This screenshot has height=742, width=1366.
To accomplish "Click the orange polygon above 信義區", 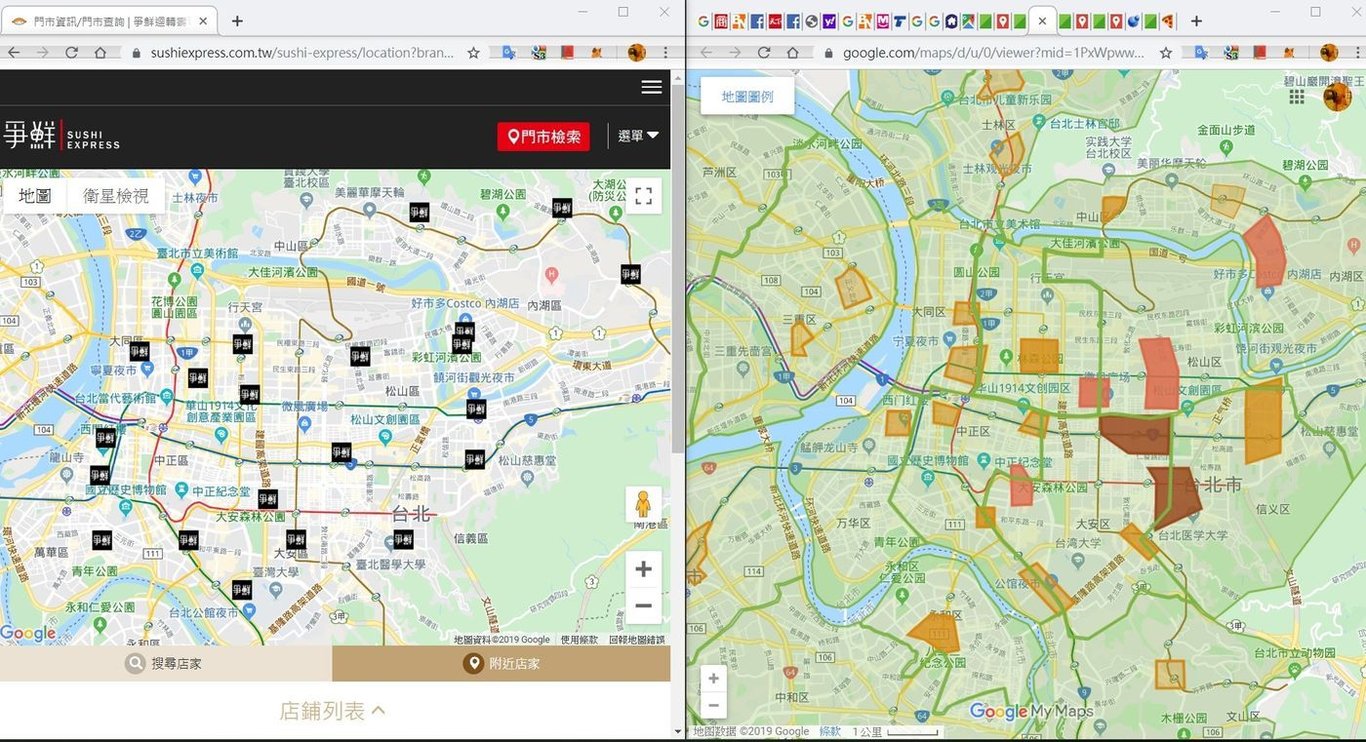I will [1264, 421].
